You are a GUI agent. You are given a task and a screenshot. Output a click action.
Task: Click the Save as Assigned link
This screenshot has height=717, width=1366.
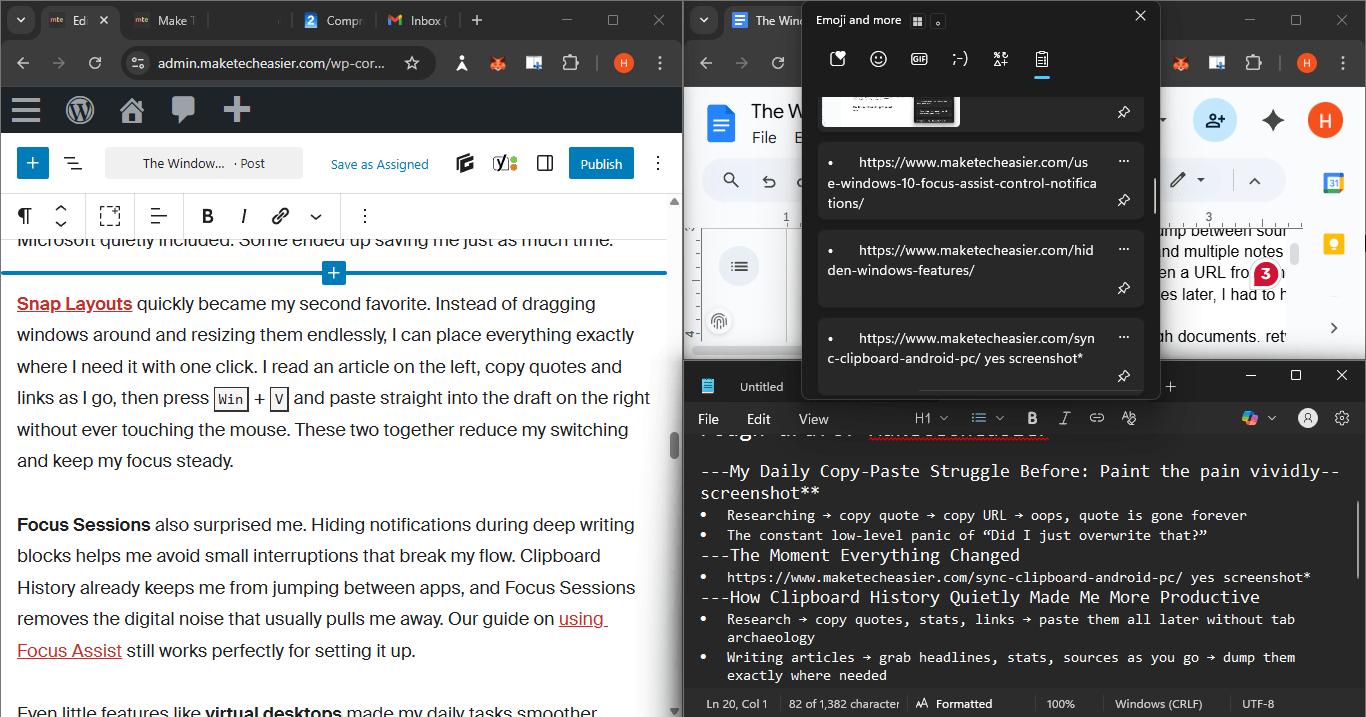(x=379, y=164)
